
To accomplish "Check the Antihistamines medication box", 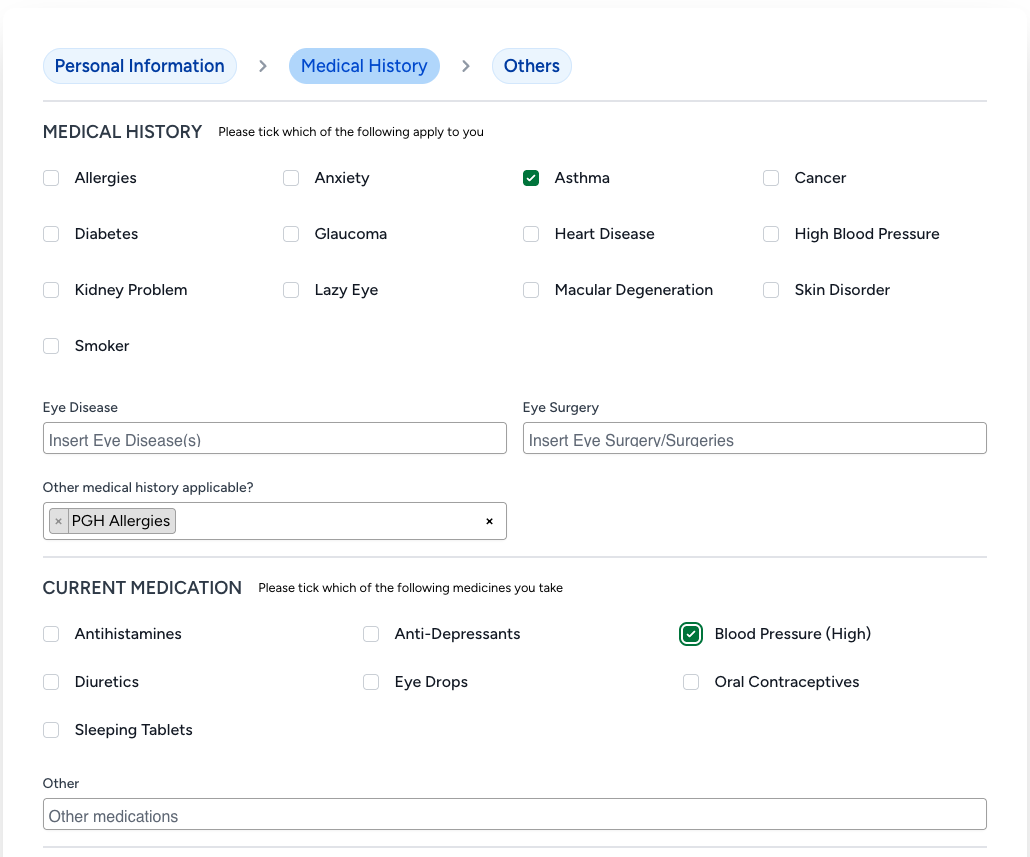I will coord(51,634).
